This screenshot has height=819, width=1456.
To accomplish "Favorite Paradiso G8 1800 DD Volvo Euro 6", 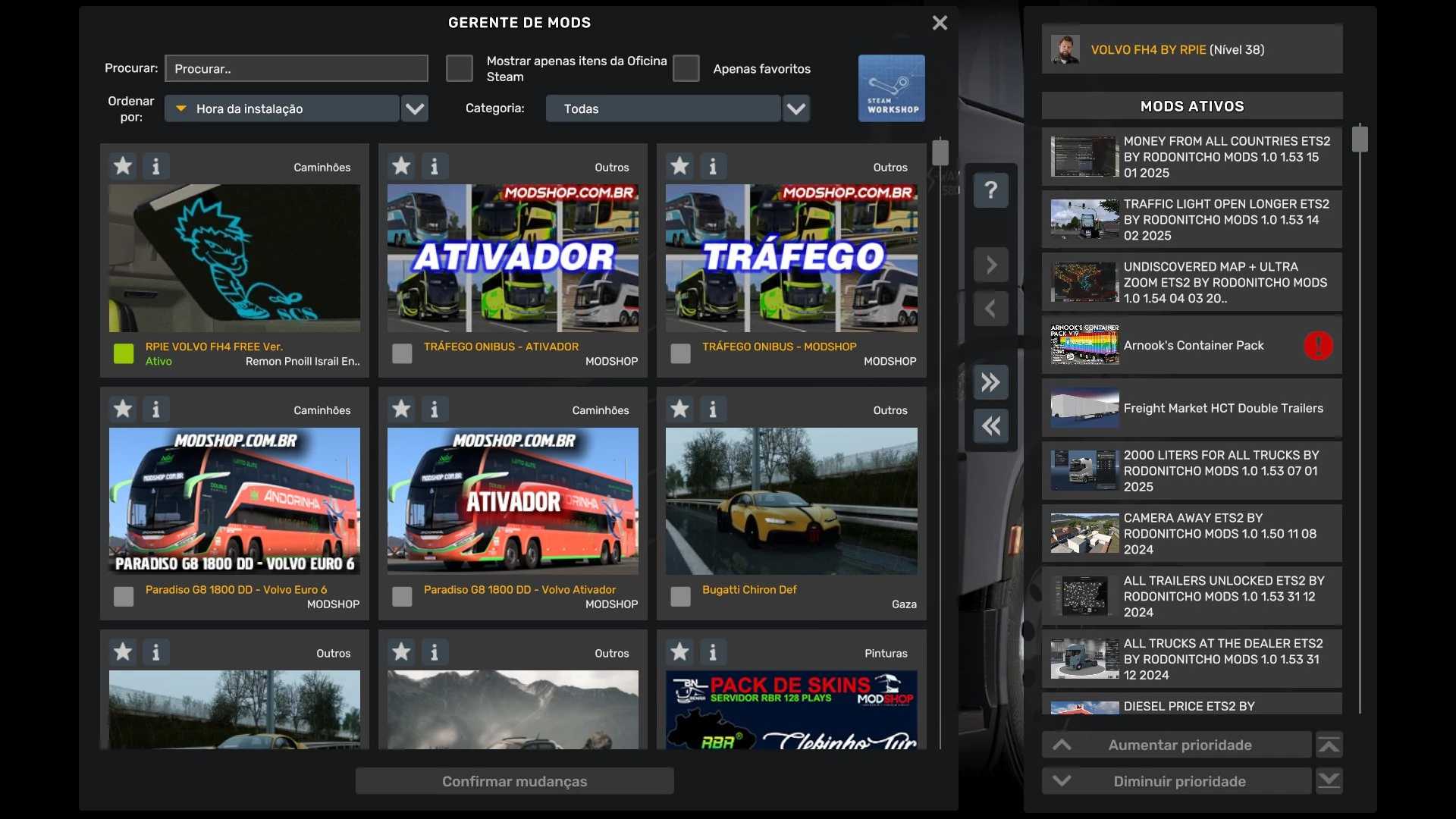I will pos(123,409).
